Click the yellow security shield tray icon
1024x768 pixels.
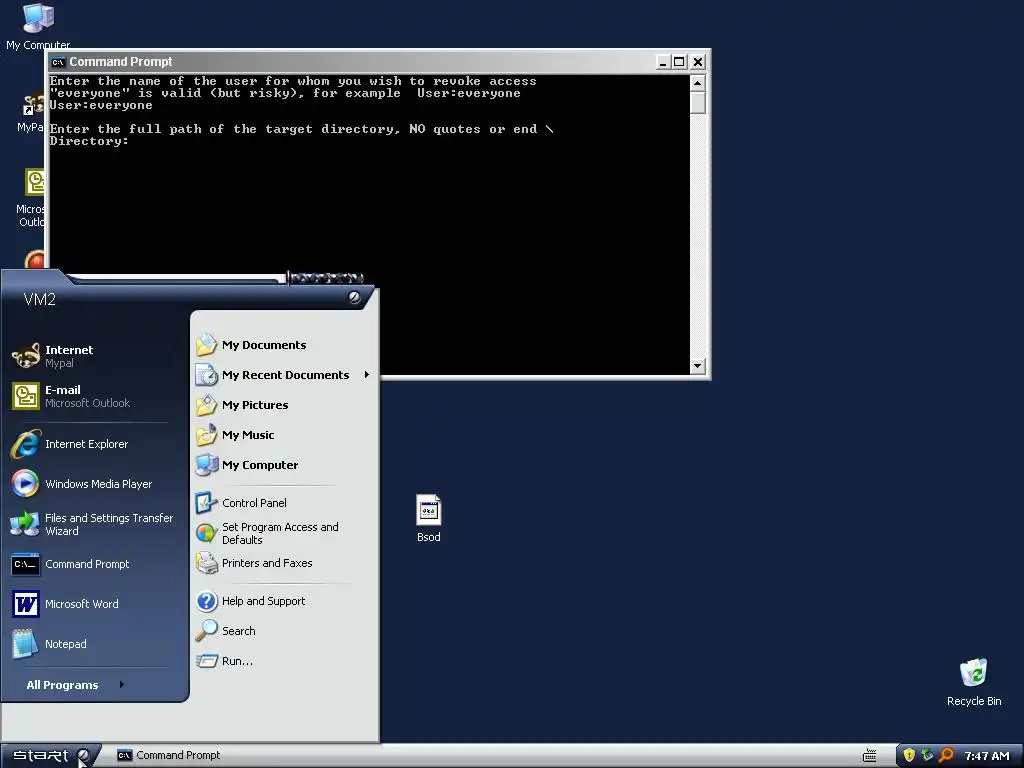(908, 756)
